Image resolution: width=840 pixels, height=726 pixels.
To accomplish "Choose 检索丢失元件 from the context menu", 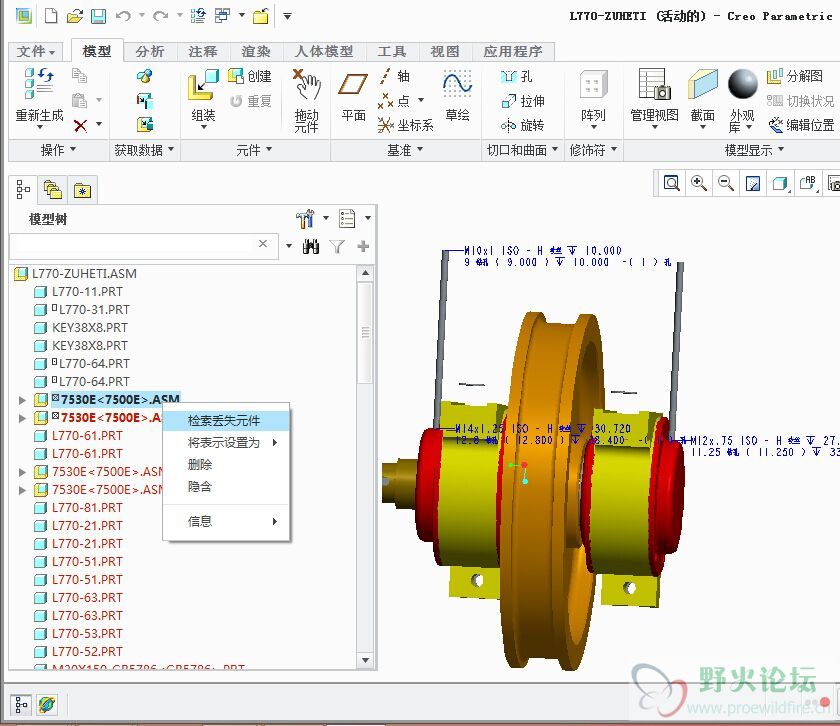I will [x=226, y=421].
